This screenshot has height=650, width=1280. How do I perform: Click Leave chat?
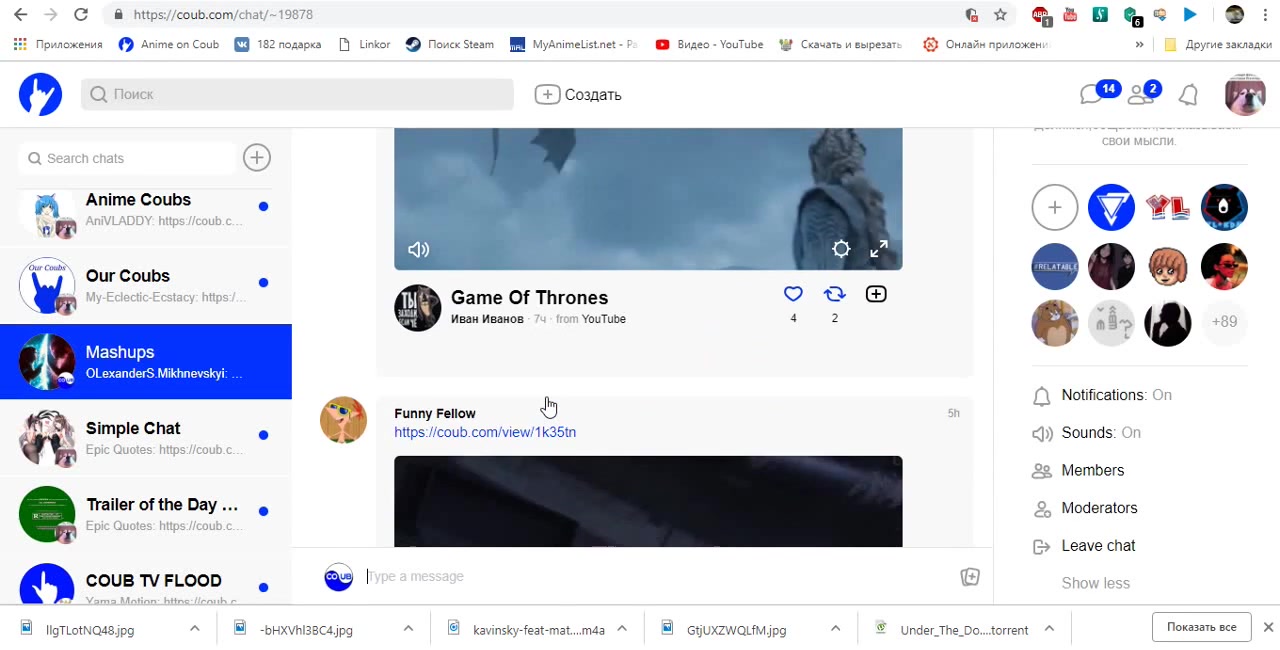1098,546
